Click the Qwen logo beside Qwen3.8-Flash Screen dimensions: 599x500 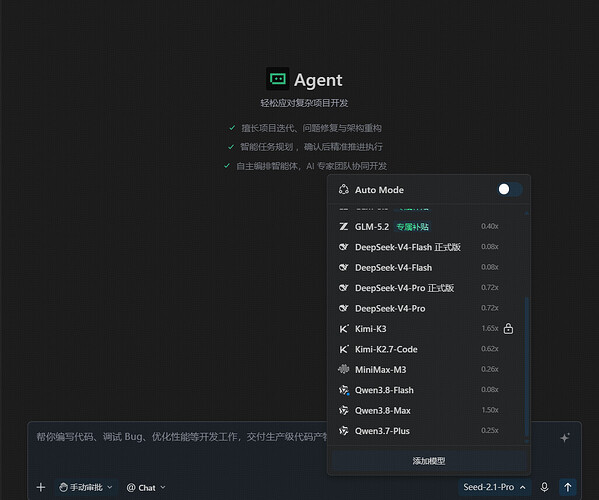pos(344,390)
